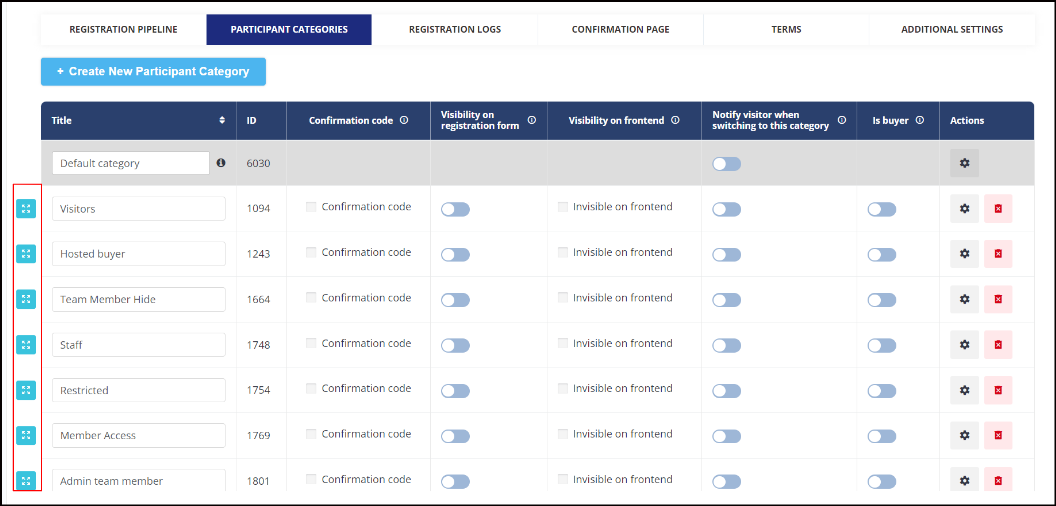Viewport: 1056px width, 506px height.
Task: Click the Member Access title input field
Action: tap(139, 435)
